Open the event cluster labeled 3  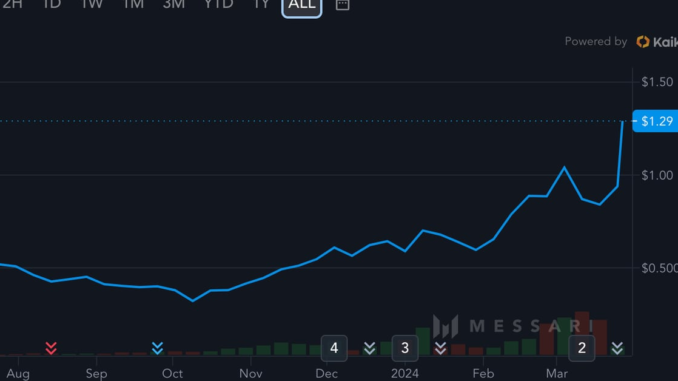(x=405, y=348)
